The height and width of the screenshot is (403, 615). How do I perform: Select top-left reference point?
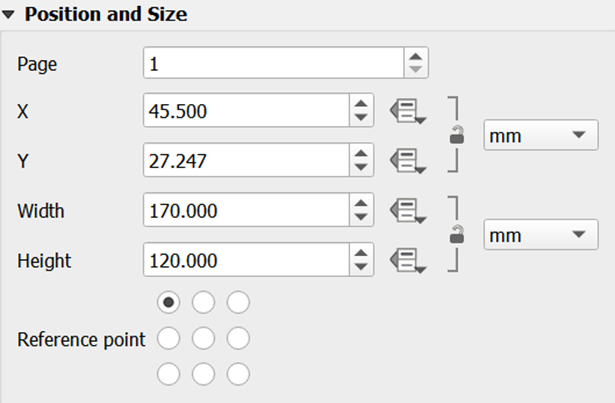[x=169, y=301]
